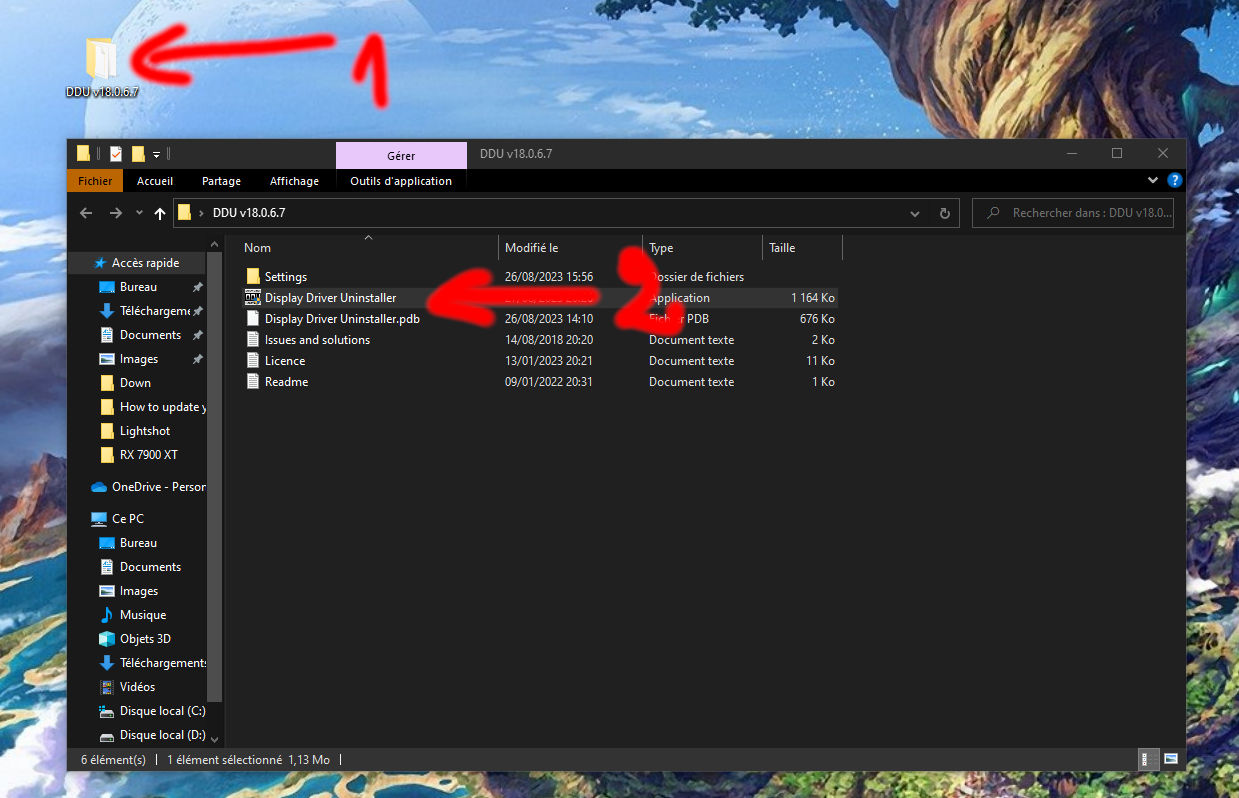Switch to details view in status bar
This screenshot has height=798, width=1239.
[1147, 759]
